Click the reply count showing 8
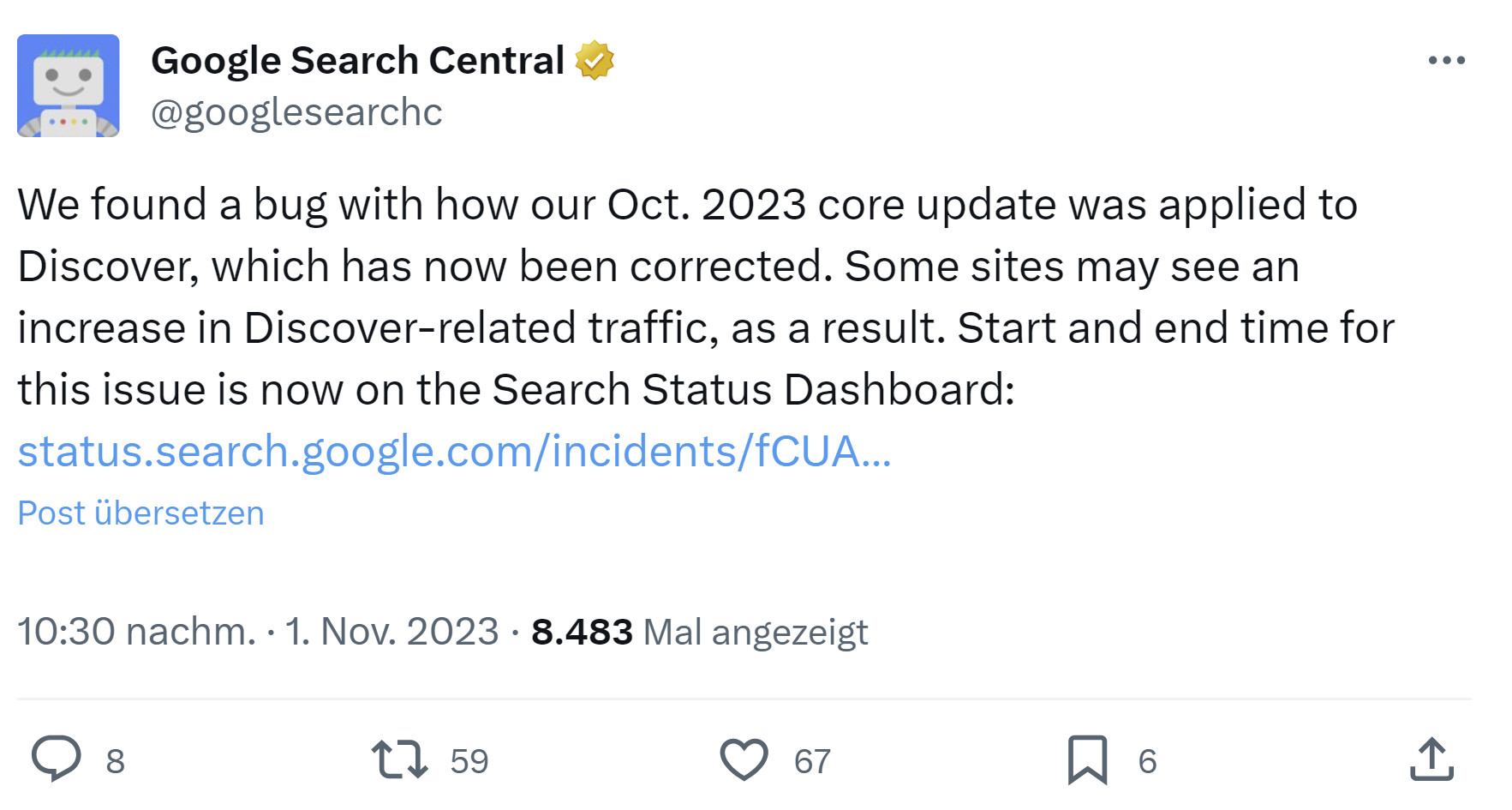 114,758
